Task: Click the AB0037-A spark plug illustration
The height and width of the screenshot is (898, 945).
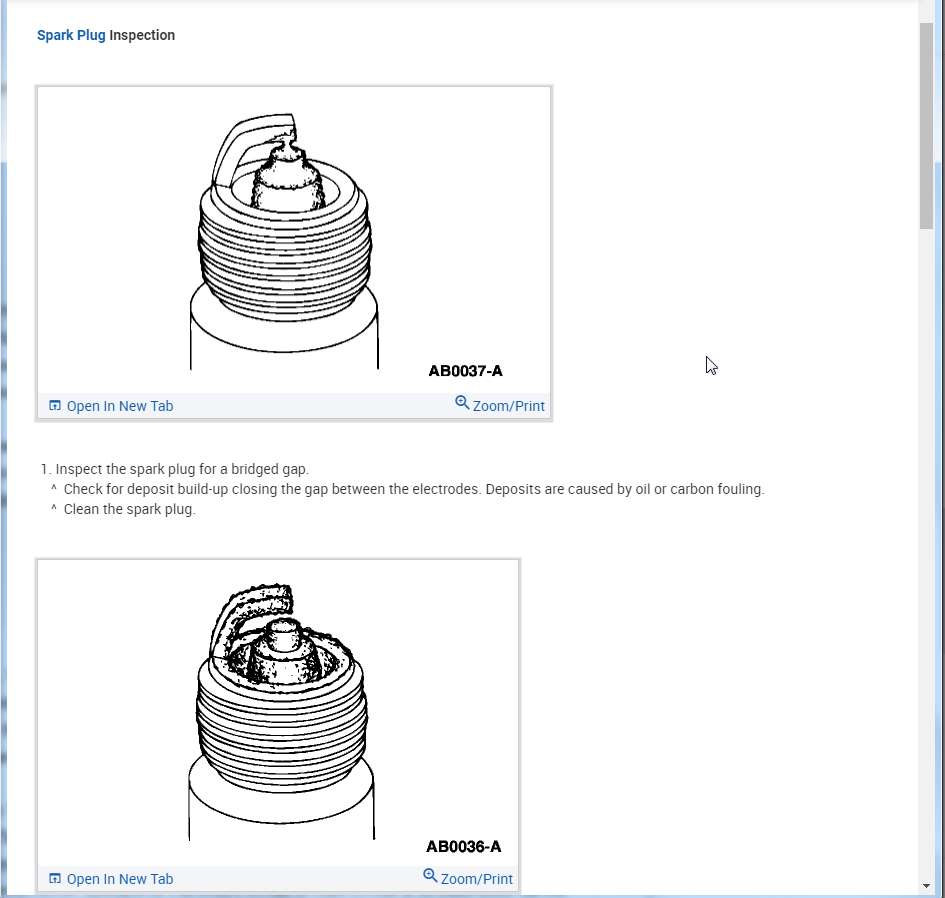Action: click(x=284, y=241)
